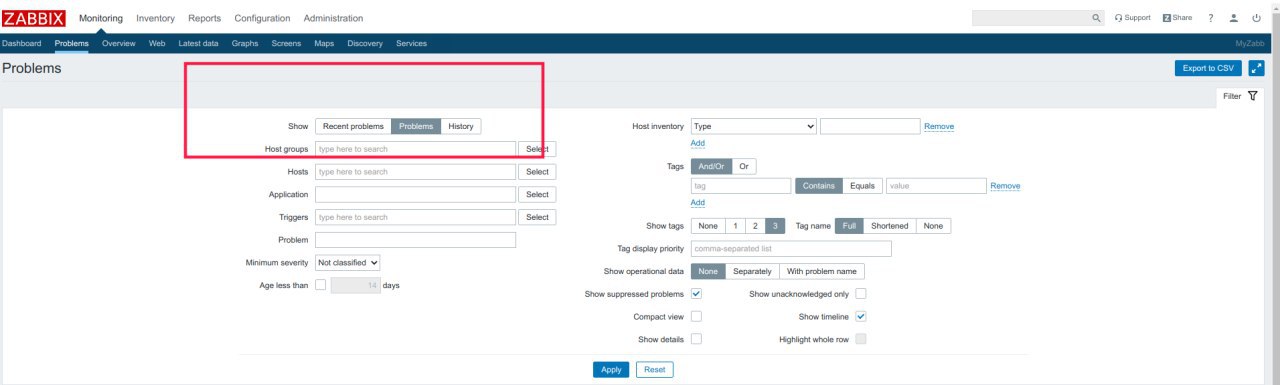Viewport: 1280px width, 385px height.
Task: Toggle fullscreen expand button
Action: (x=1257, y=68)
